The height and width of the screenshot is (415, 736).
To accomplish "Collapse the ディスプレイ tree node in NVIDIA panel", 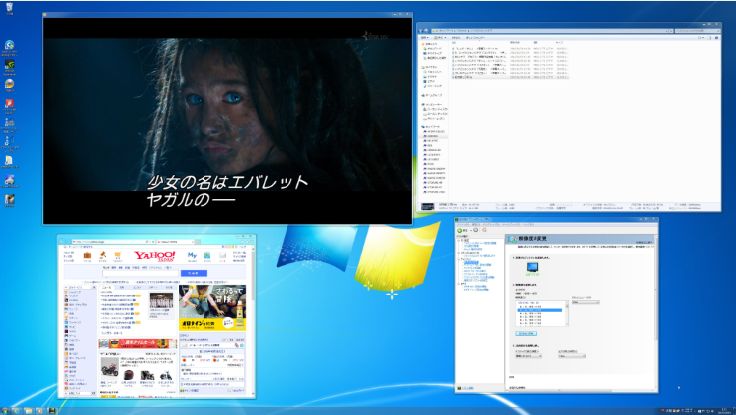I will coord(459,259).
